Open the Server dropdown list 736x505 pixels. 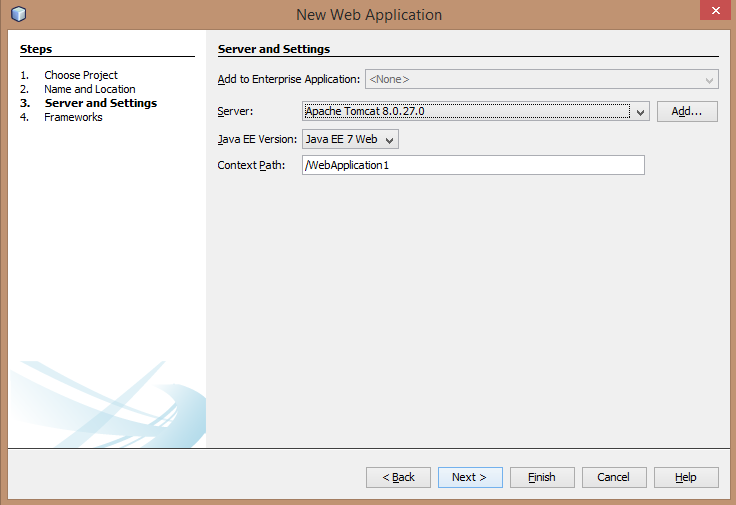pos(640,112)
